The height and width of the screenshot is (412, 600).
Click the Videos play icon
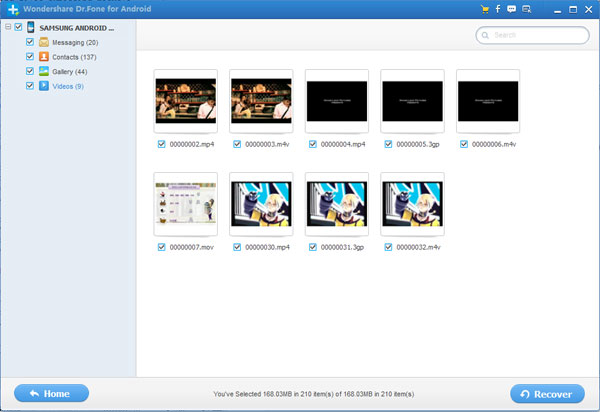point(44,86)
